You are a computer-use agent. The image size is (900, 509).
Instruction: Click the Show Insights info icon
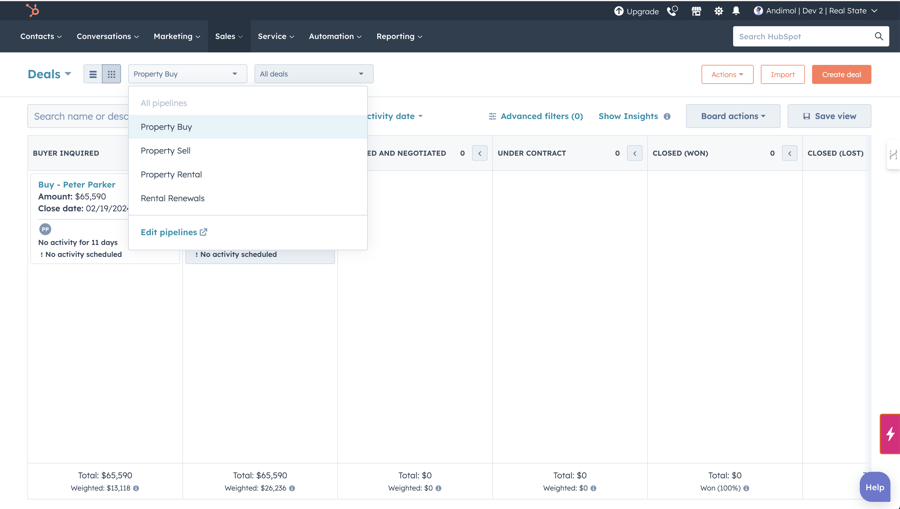tap(667, 117)
